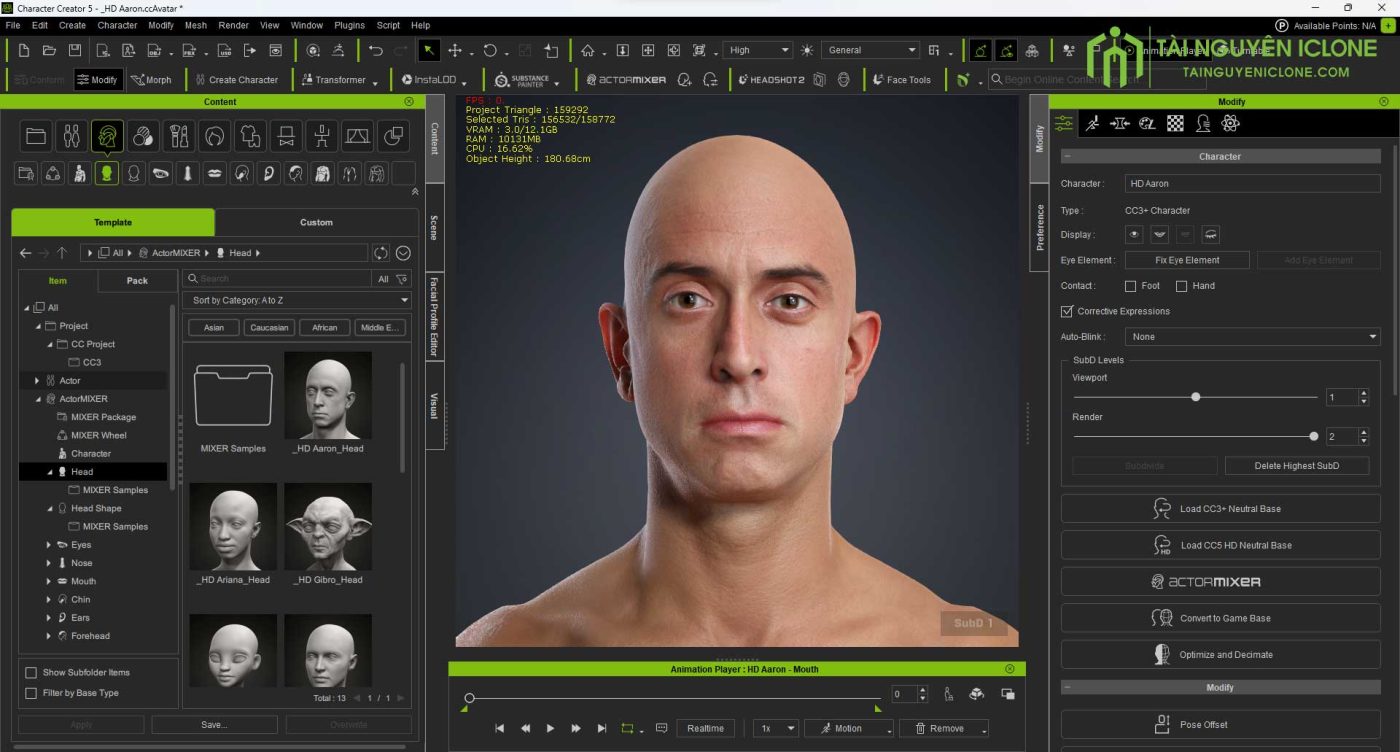Export USD icon in toolbar
Image resolution: width=1400 pixels, height=752 pixels.
(x=225, y=50)
